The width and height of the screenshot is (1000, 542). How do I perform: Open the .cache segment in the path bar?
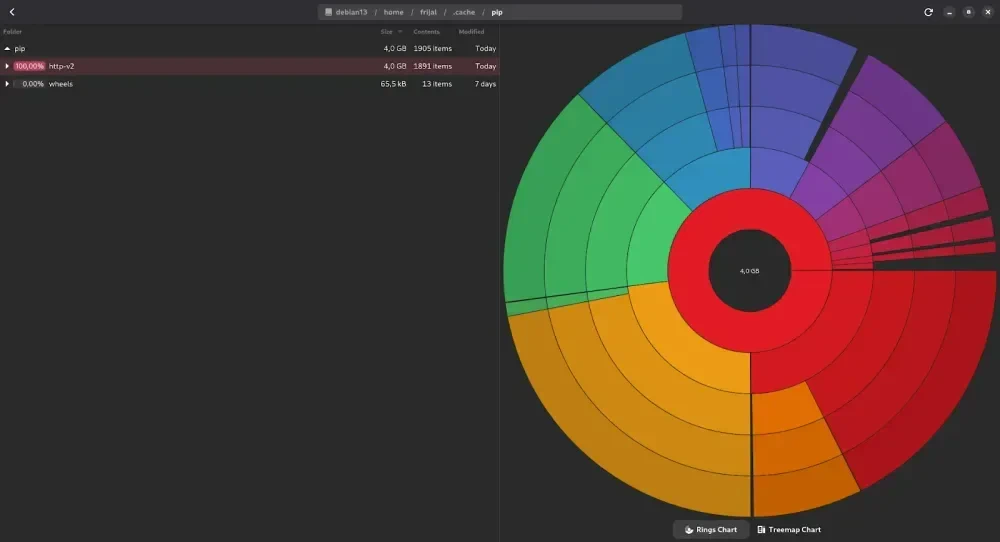[464, 12]
